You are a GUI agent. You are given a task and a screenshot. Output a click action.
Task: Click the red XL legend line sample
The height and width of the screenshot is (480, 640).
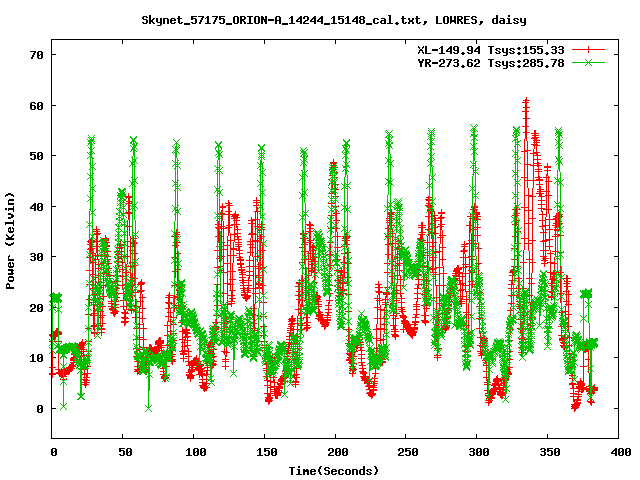tap(588, 50)
